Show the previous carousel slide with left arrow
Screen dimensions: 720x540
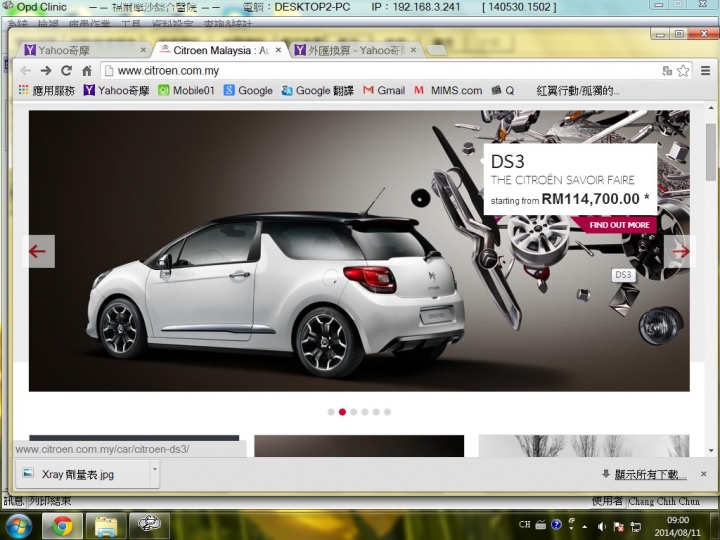(39, 251)
